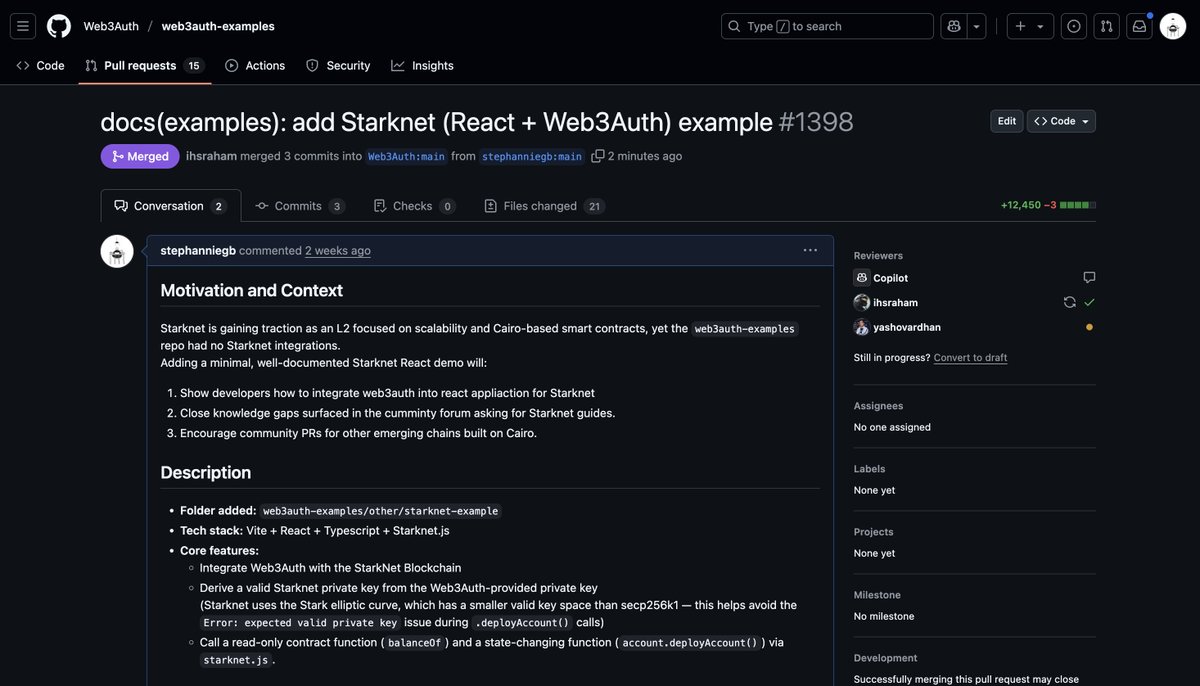1200x686 pixels.
Task: Click the Milestone section heading
Action: click(x=877, y=595)
